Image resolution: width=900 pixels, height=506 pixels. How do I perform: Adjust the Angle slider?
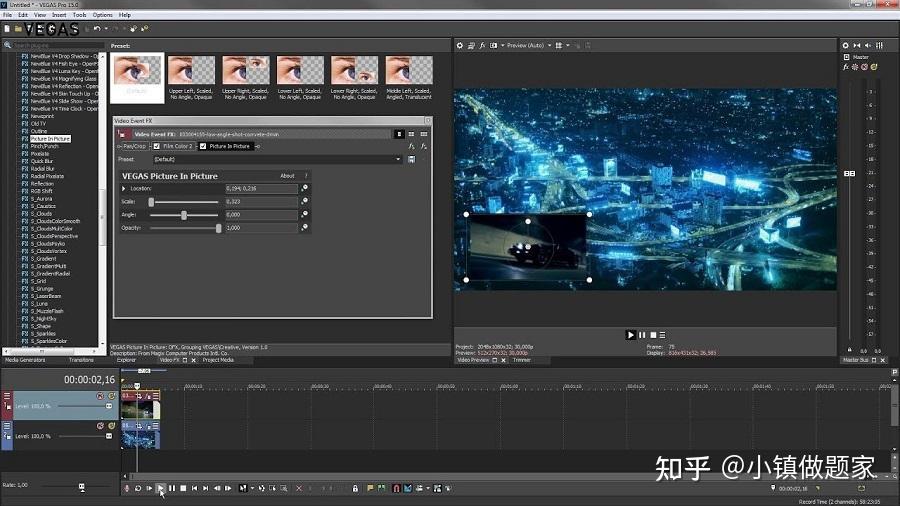point(184,215)
